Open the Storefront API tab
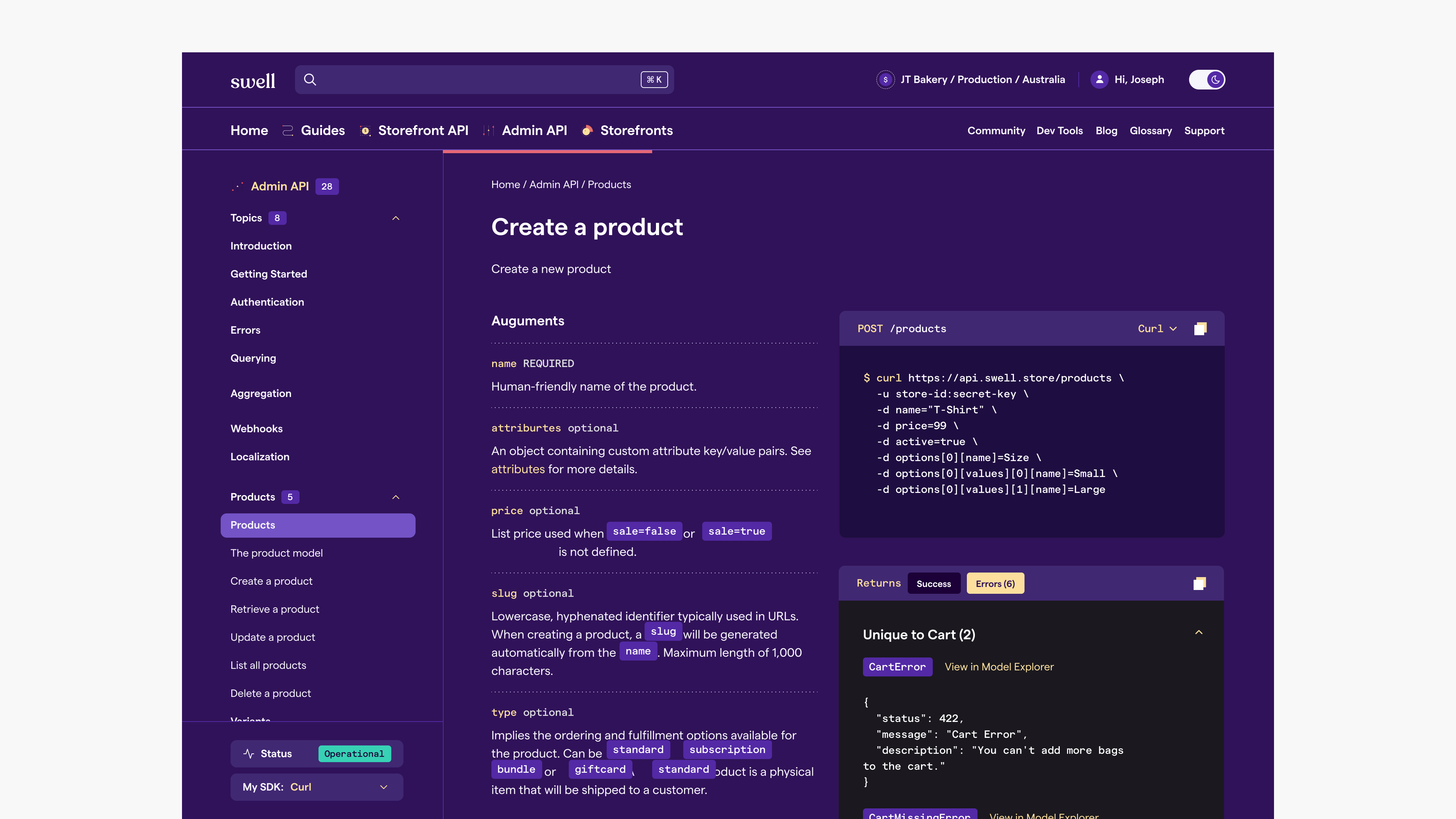The width and height of the screenshot is (1456, 819). (x=424, y=130)
